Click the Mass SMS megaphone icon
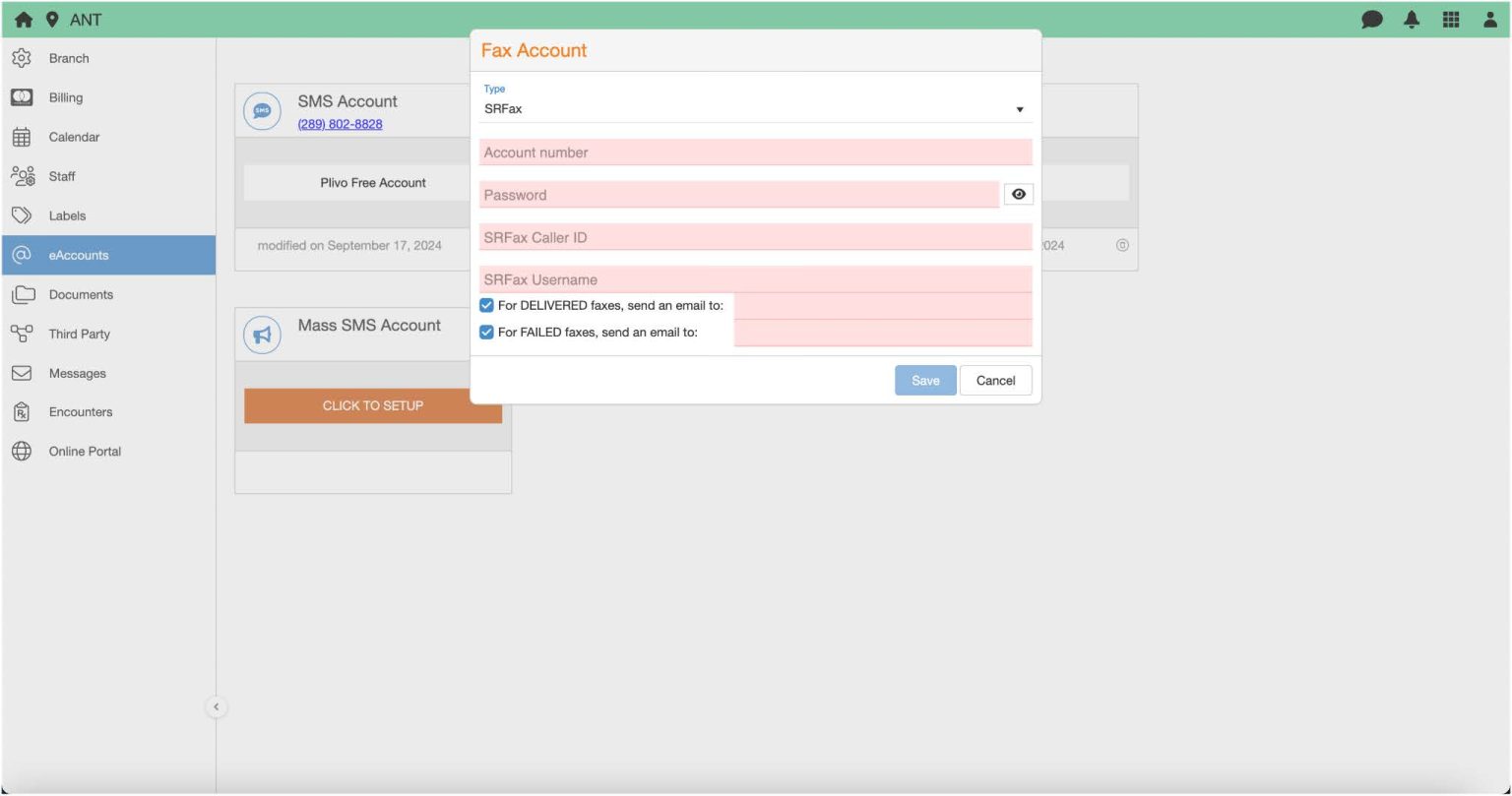1512x796 pixels. (x=261, y=334)
